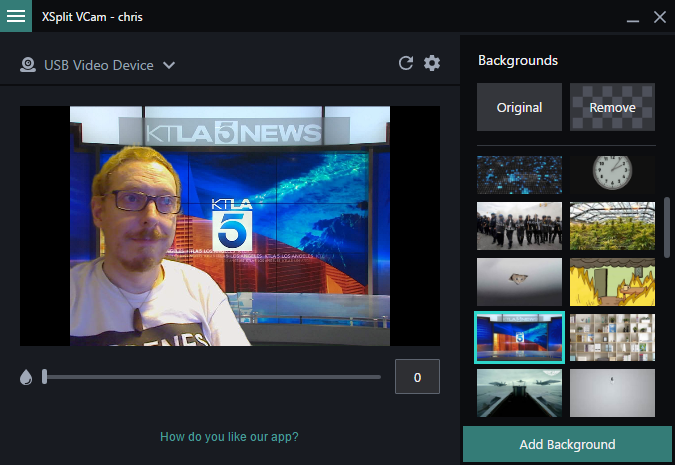The height and width of the screenshot is (465, 675).
Task: Choose the gray background with small object
Action: point(519,282)
